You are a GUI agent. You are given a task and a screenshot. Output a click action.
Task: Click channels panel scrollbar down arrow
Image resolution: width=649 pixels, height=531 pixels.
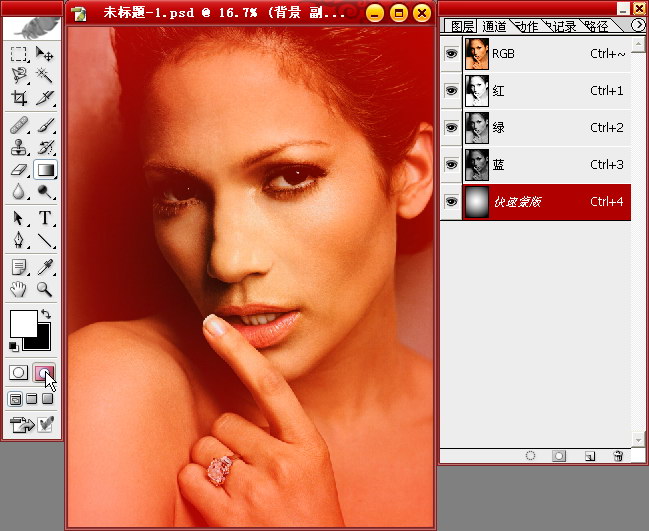(638, 440)
